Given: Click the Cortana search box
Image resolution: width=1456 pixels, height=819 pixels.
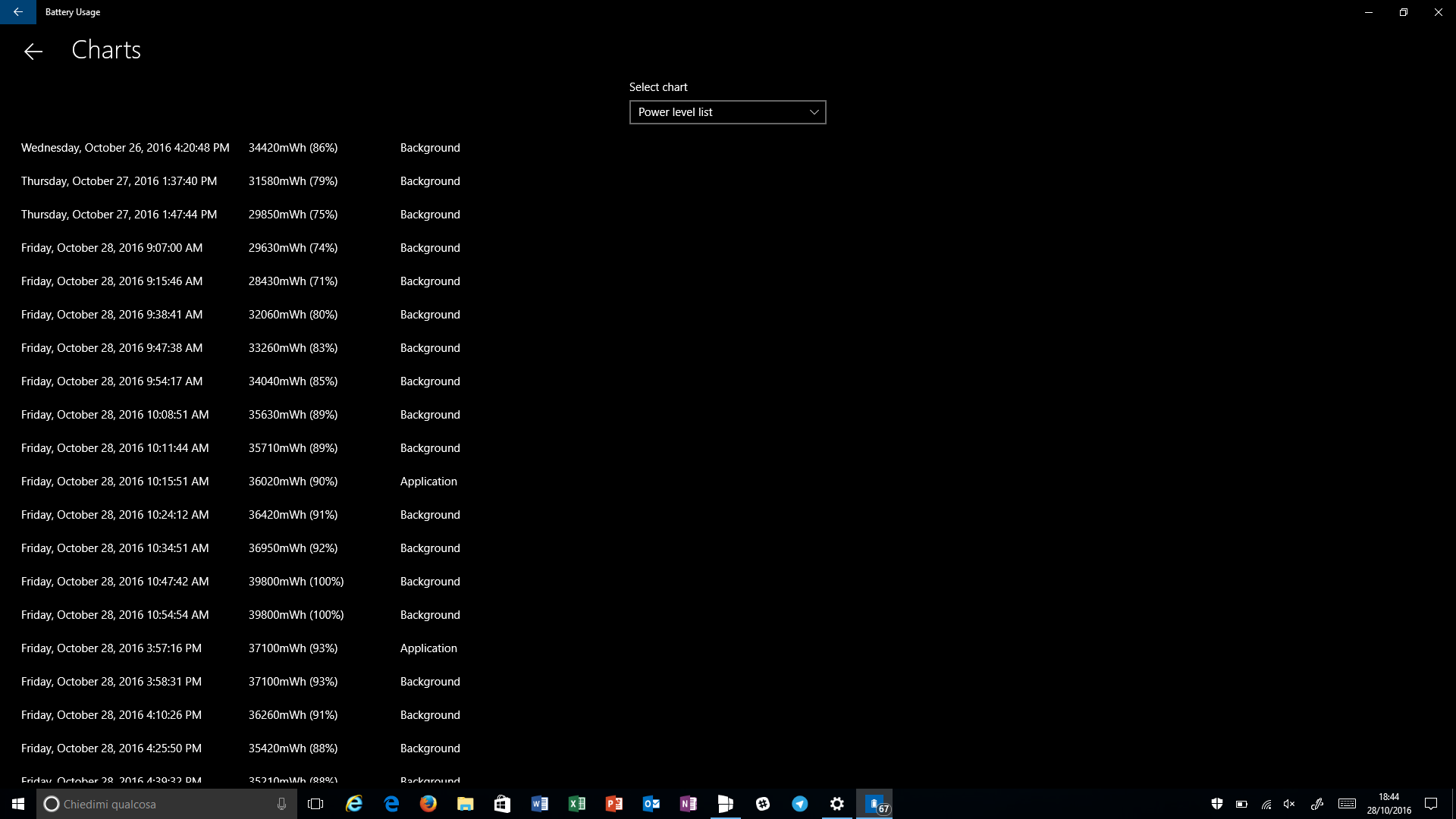Looking at the screenshot, I should tap(167, 804).
